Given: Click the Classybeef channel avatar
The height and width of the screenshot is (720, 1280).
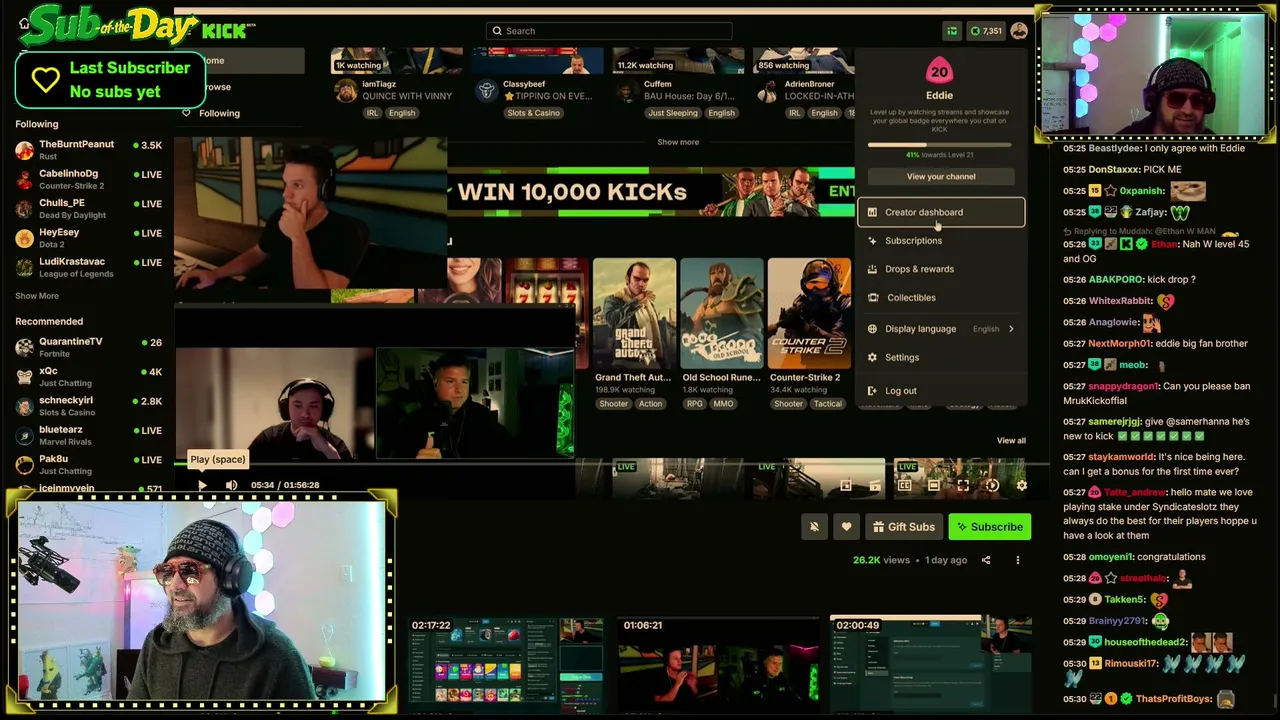Looking at the screenshot, I should 487,91.
